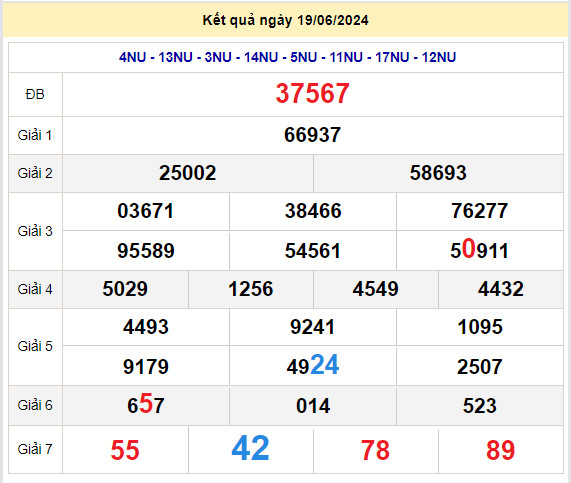The width and height of the screenshot is (571, 483).
Task: Click Giải 6 number 657
Action: (x=146, y=404)
